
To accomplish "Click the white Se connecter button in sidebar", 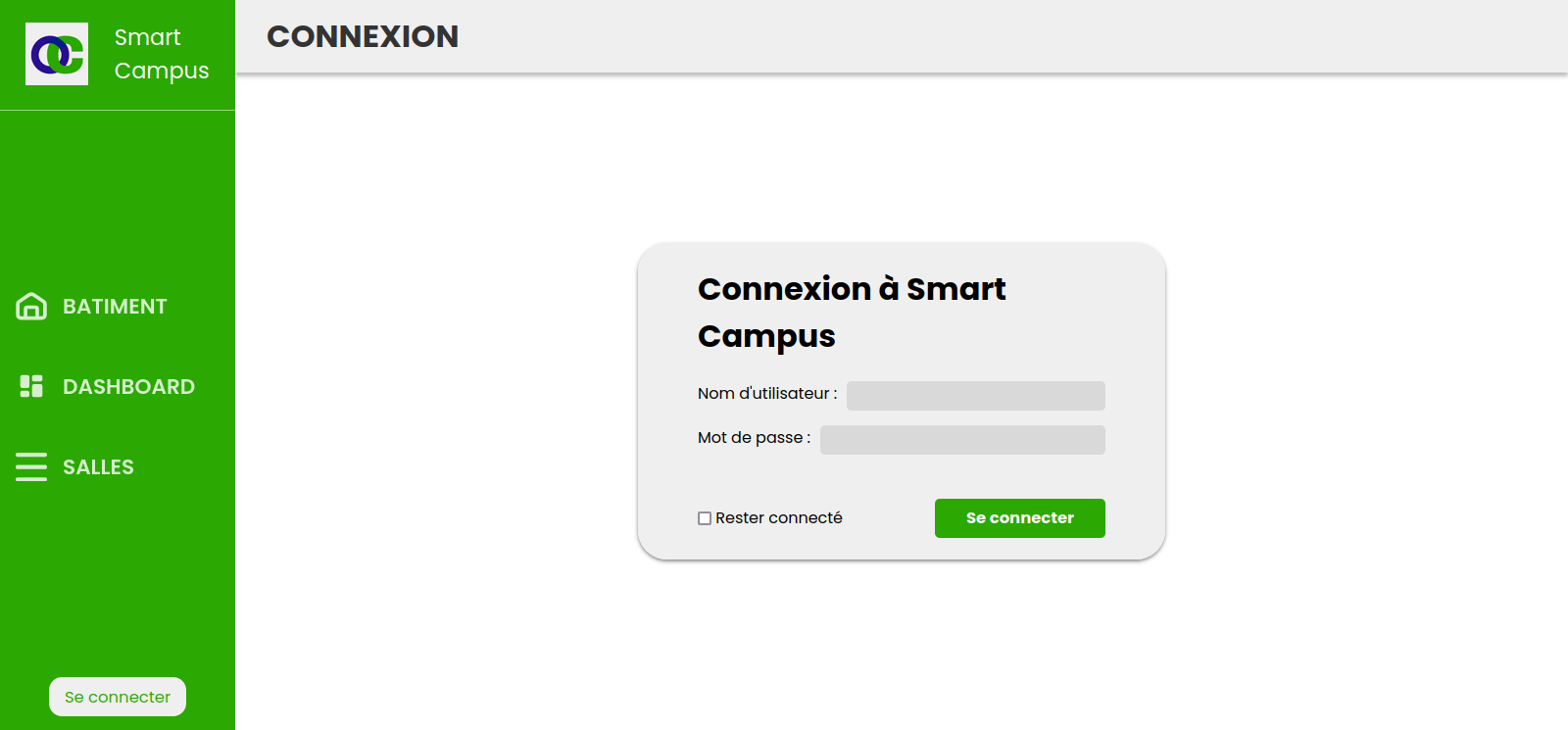I will point(118,697).
